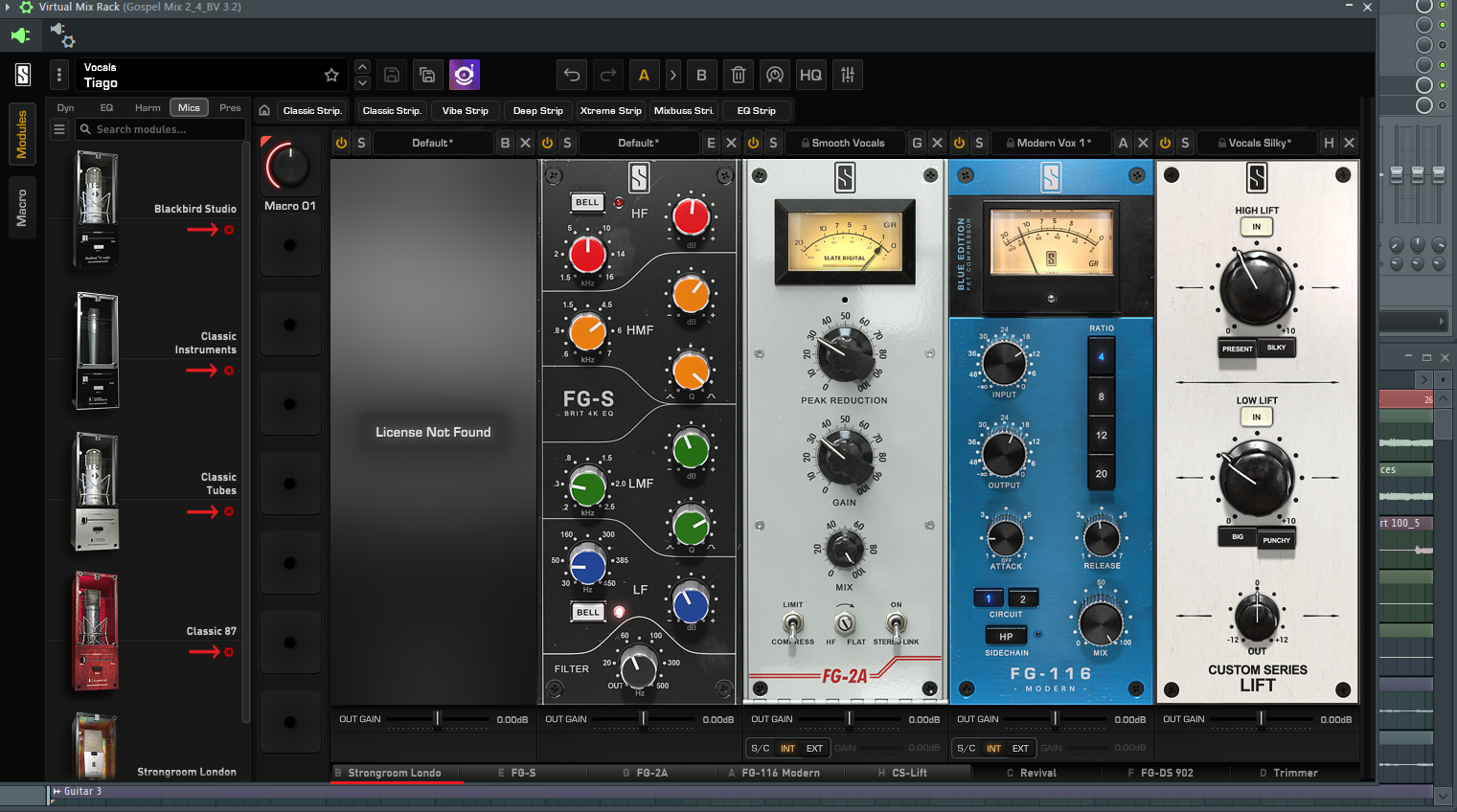Mark the Vocals Tiago preset as favorite
Screen dimensions: 1457x812
pyautogui.click(x=331, y=75)
